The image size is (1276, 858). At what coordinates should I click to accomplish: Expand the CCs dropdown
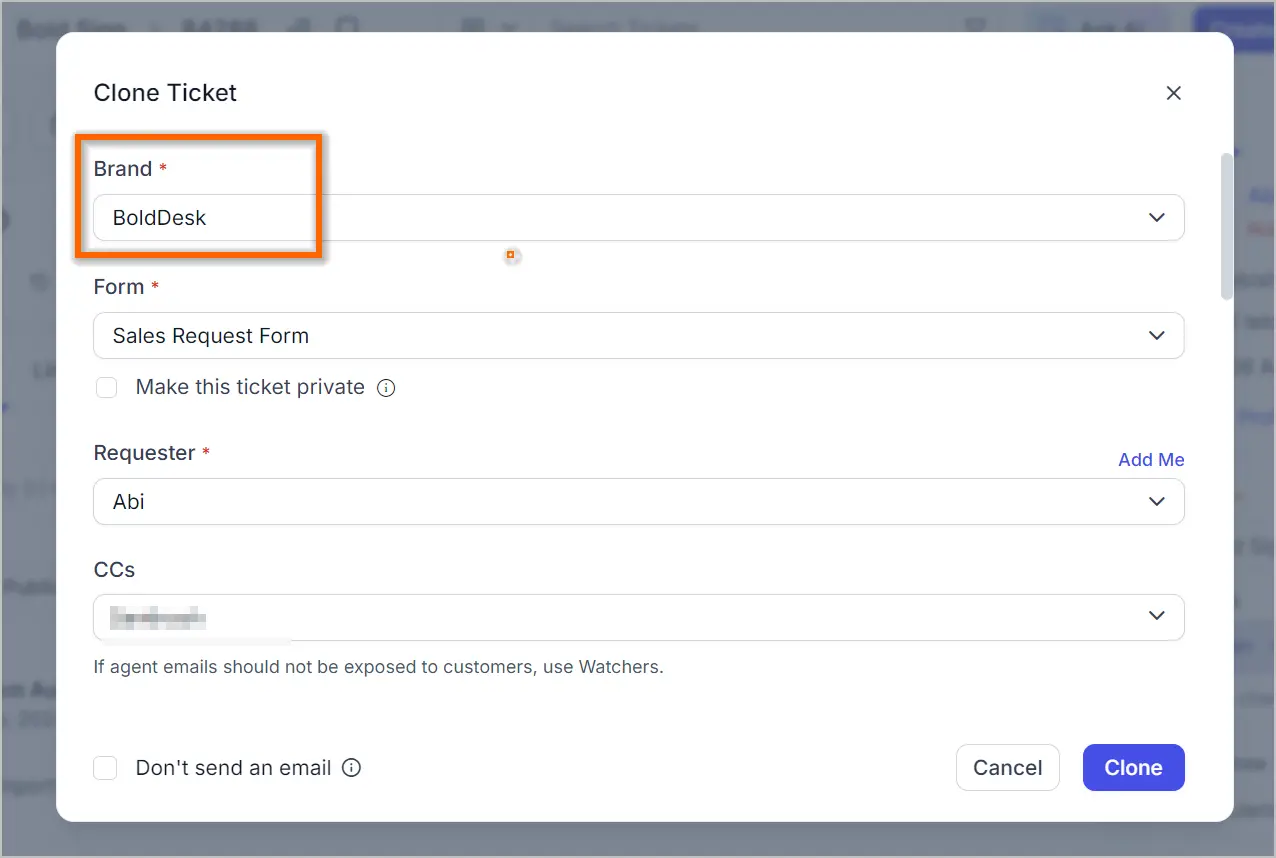[638, 618]
